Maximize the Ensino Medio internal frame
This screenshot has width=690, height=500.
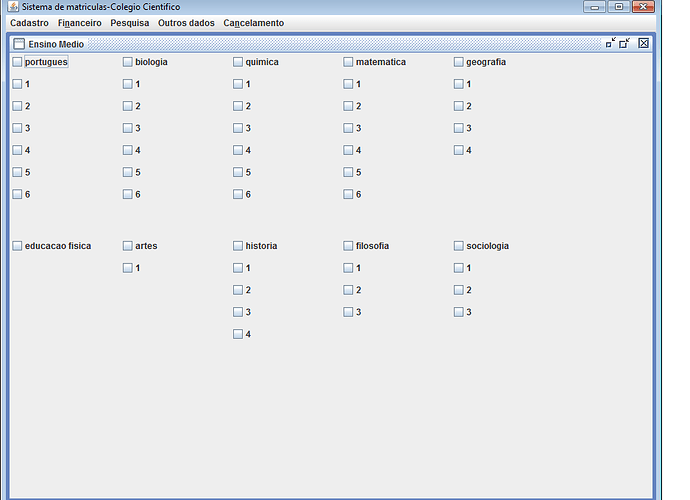pyautogui.click(x=624, y=43)
